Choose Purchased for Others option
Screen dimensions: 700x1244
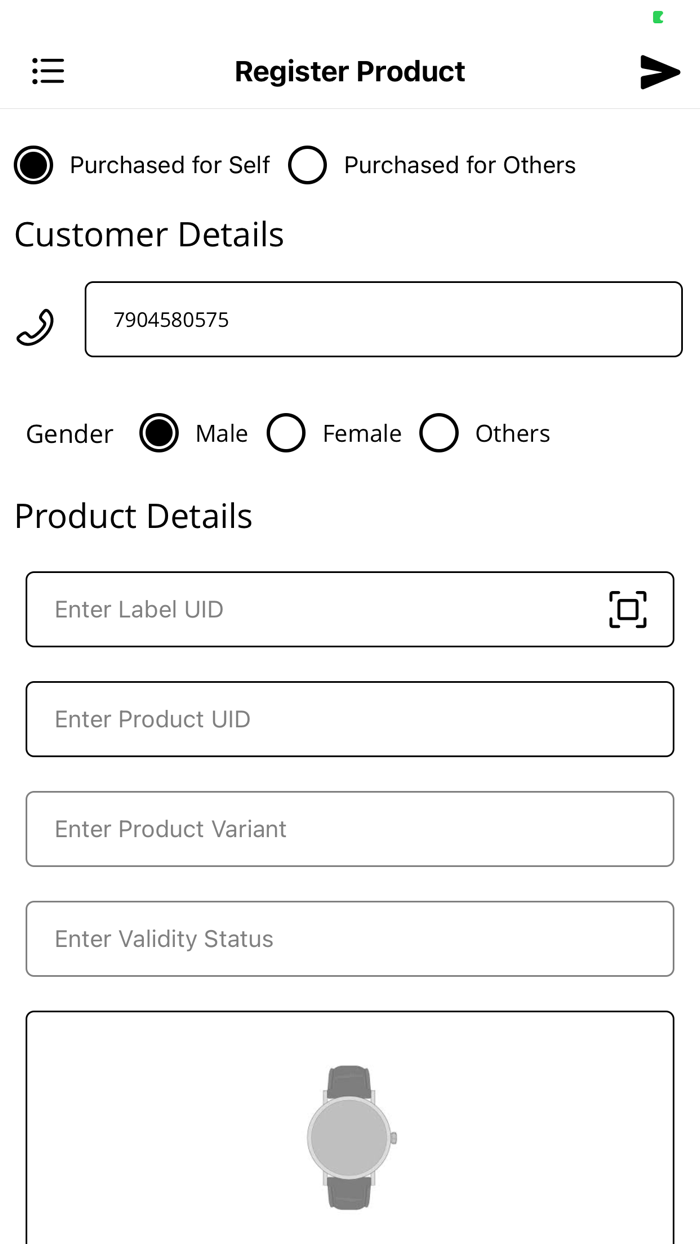point(308,165)
